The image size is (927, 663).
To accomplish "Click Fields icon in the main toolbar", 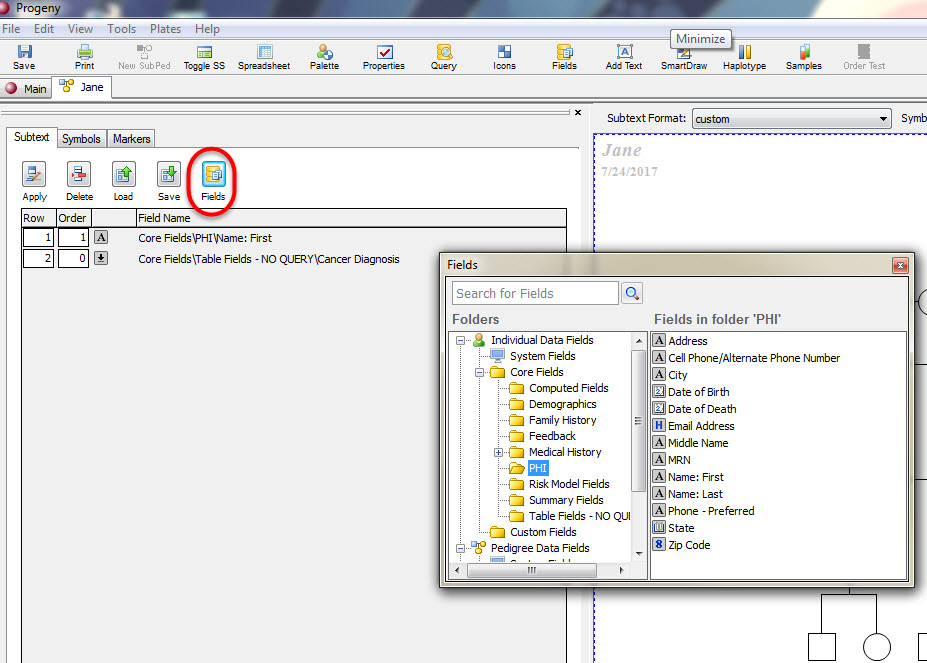I will 565,57.
